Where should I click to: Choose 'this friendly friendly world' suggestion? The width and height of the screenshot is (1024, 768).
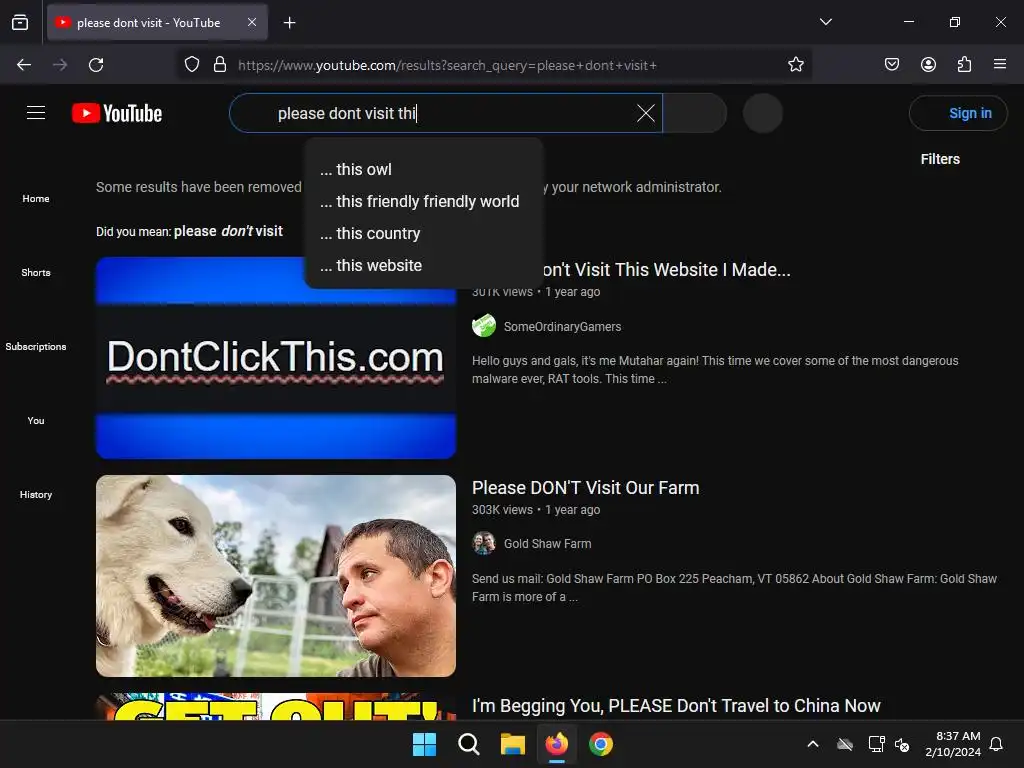pos(424,201)
